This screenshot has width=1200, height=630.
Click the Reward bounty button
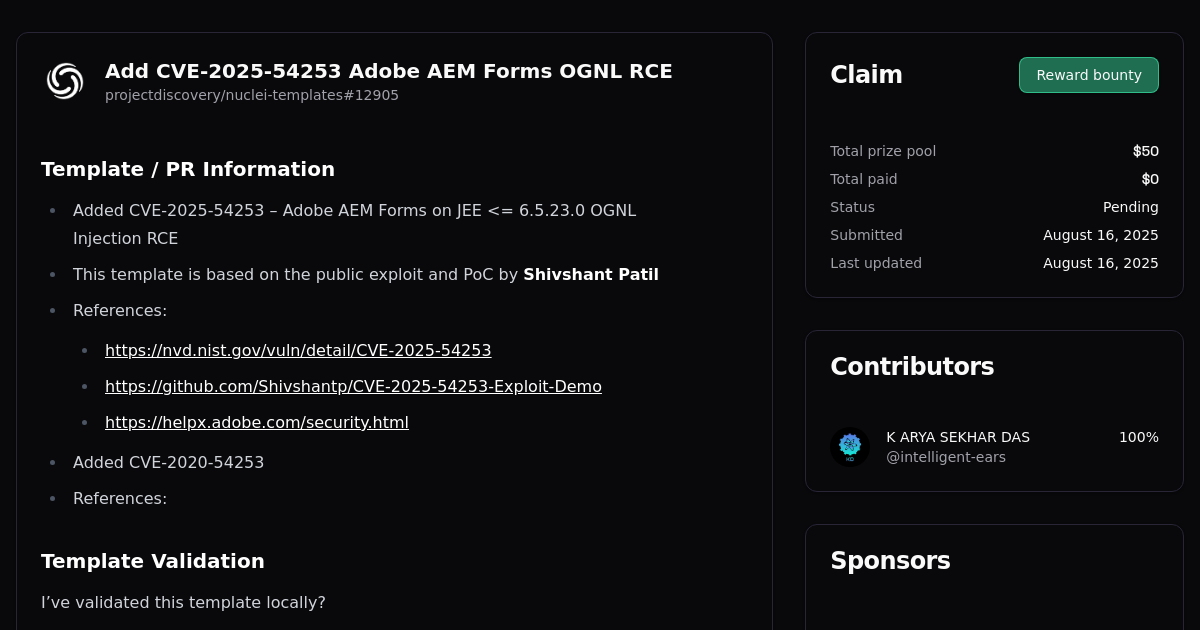(1088, 75)
